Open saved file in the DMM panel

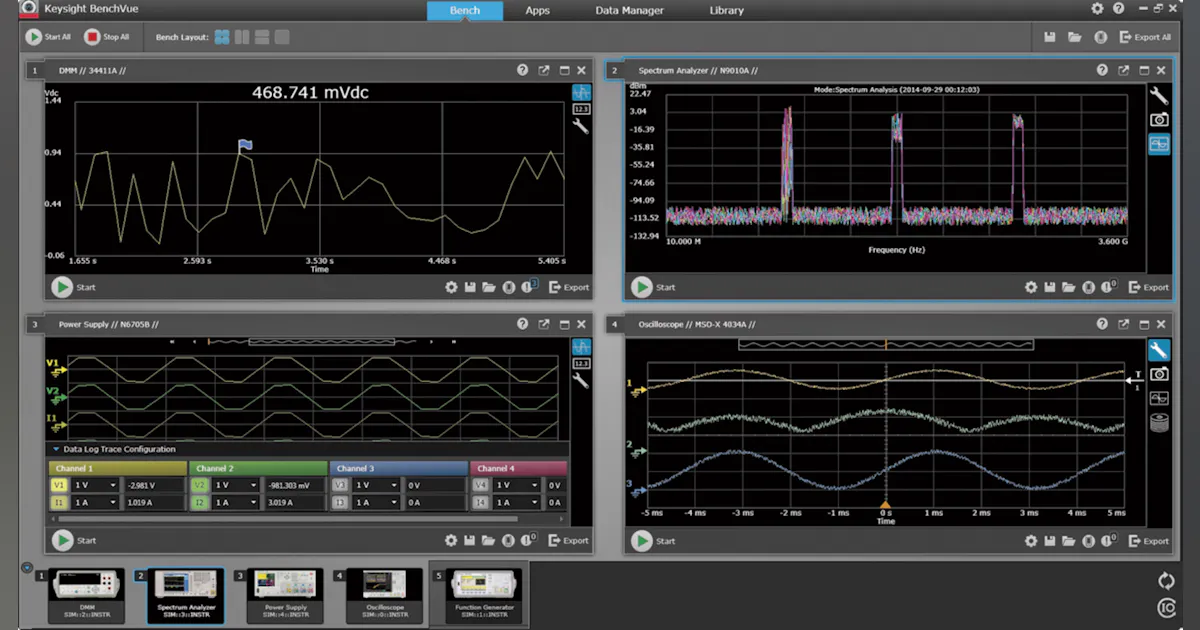pyautogui.click(x=489, y=287)
